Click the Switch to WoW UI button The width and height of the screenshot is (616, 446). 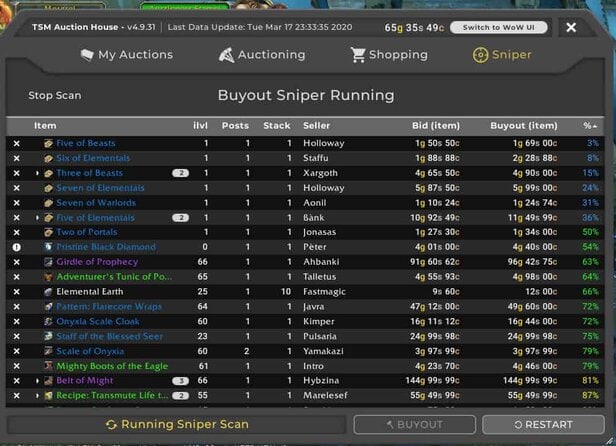click(x=499, y=27)
